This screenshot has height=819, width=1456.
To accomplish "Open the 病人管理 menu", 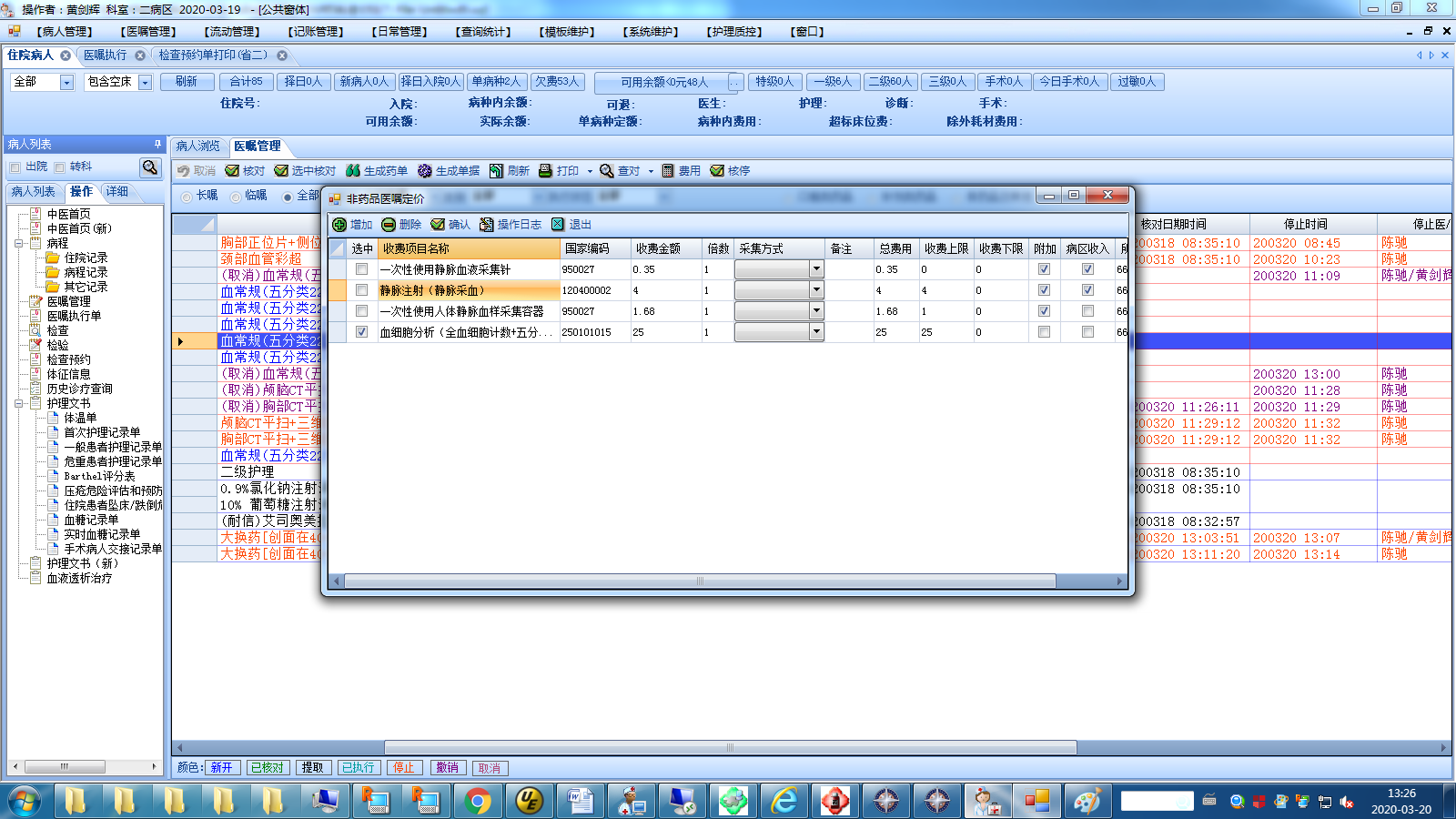I will coord(65,32).
